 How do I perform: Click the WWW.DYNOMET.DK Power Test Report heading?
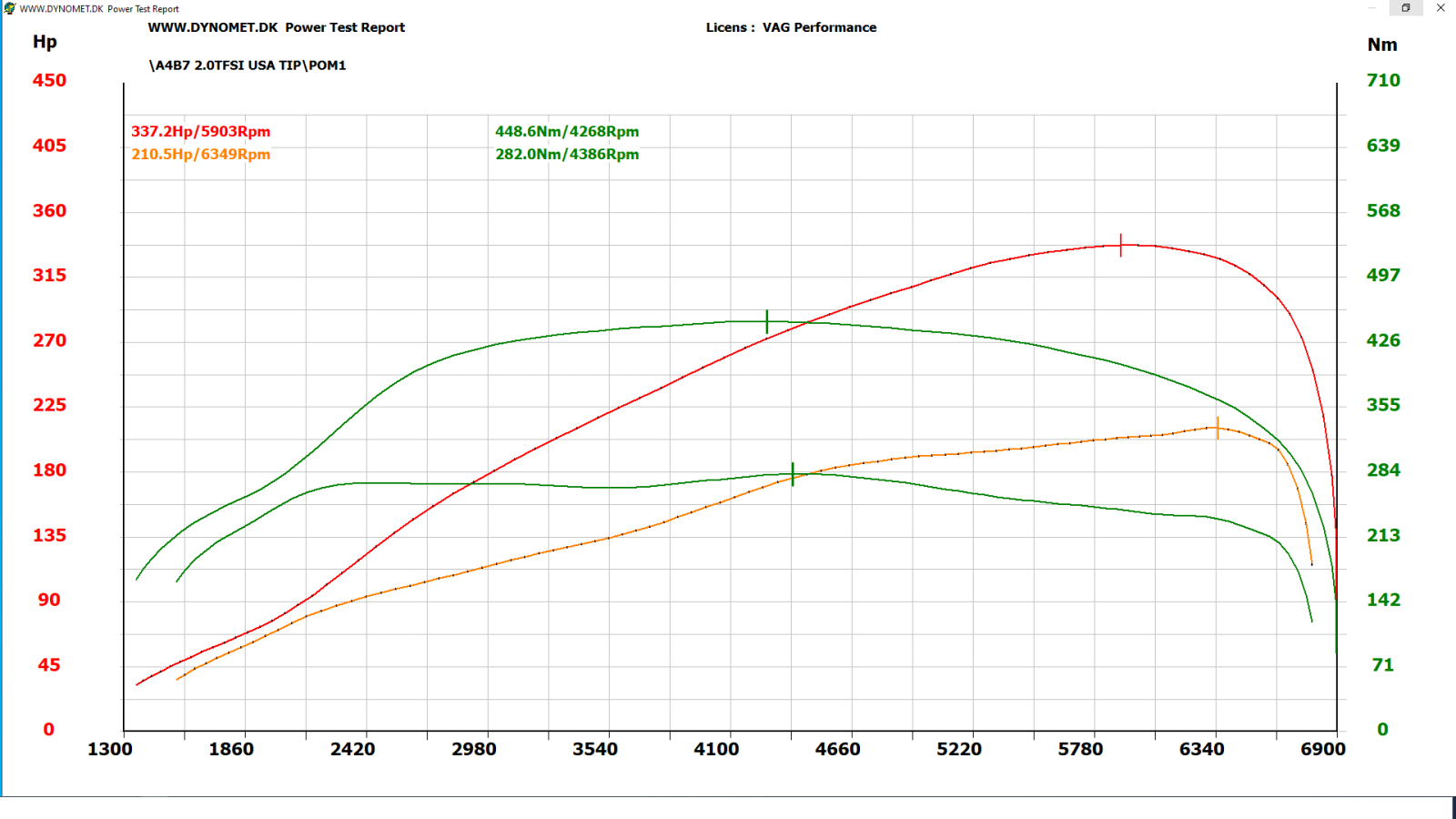click(277, 27)
